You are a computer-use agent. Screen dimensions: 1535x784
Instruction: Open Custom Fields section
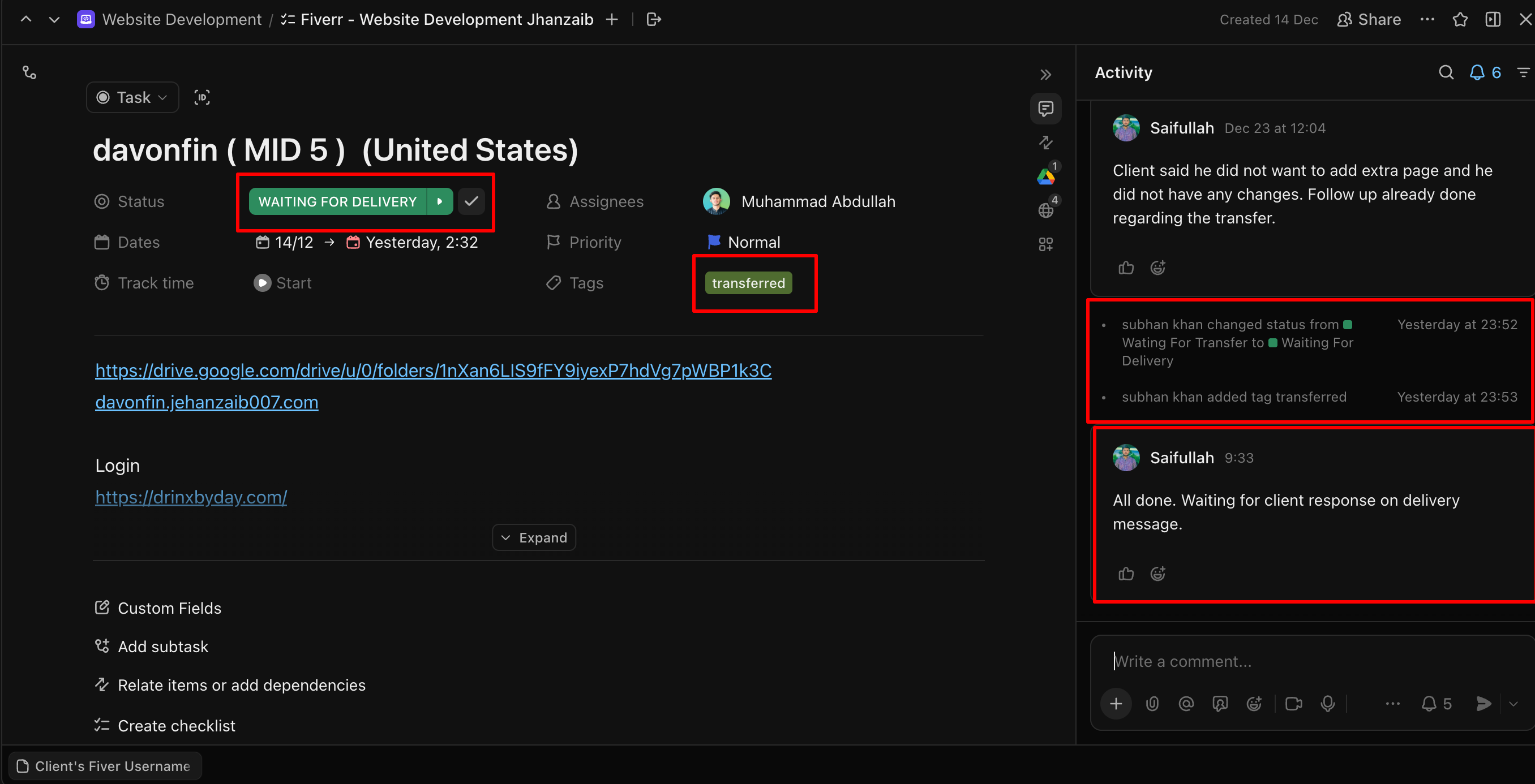169,608
